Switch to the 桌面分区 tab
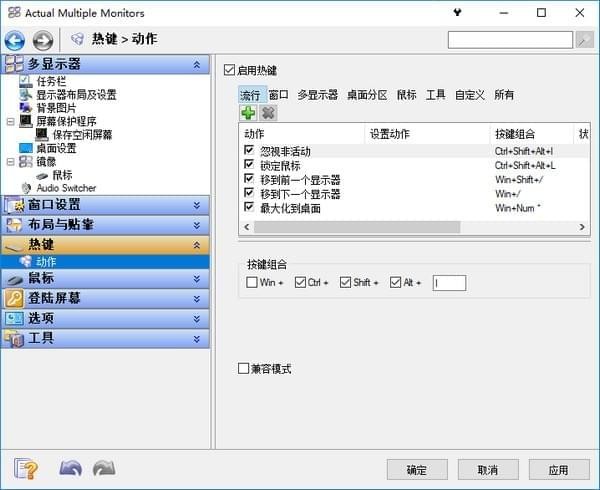Screen dimensions: 600x490 coord(367,94)
